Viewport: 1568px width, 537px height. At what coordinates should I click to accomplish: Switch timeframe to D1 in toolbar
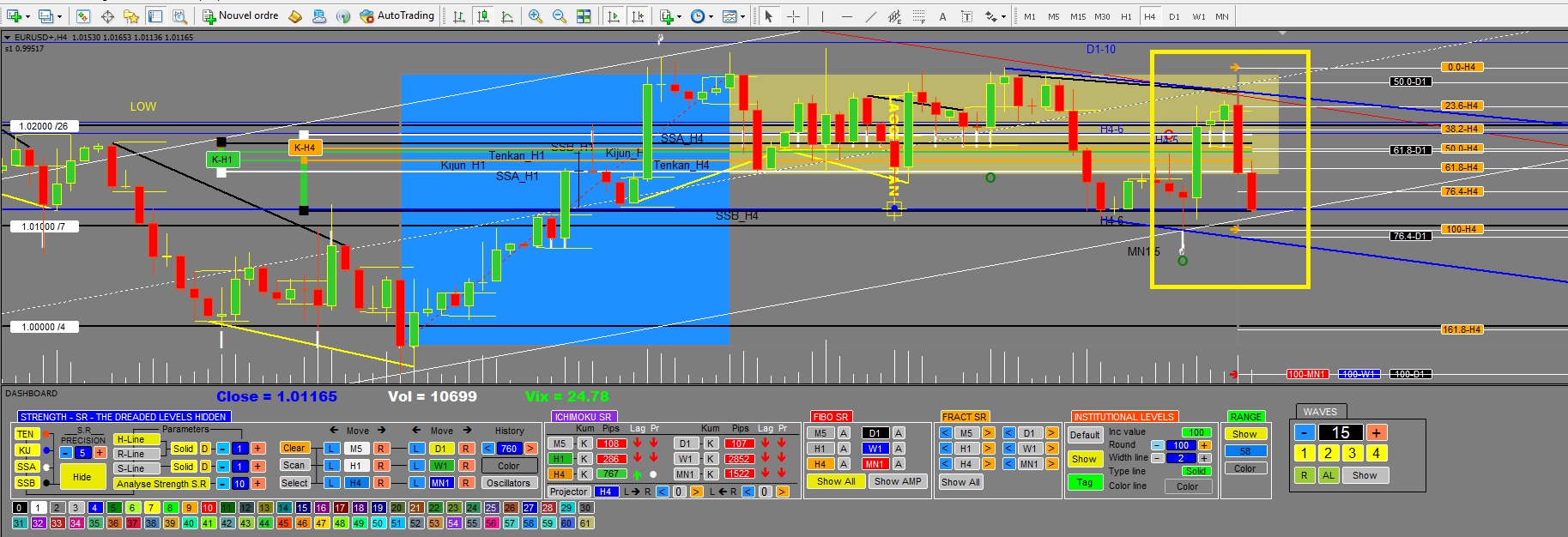1174,16
